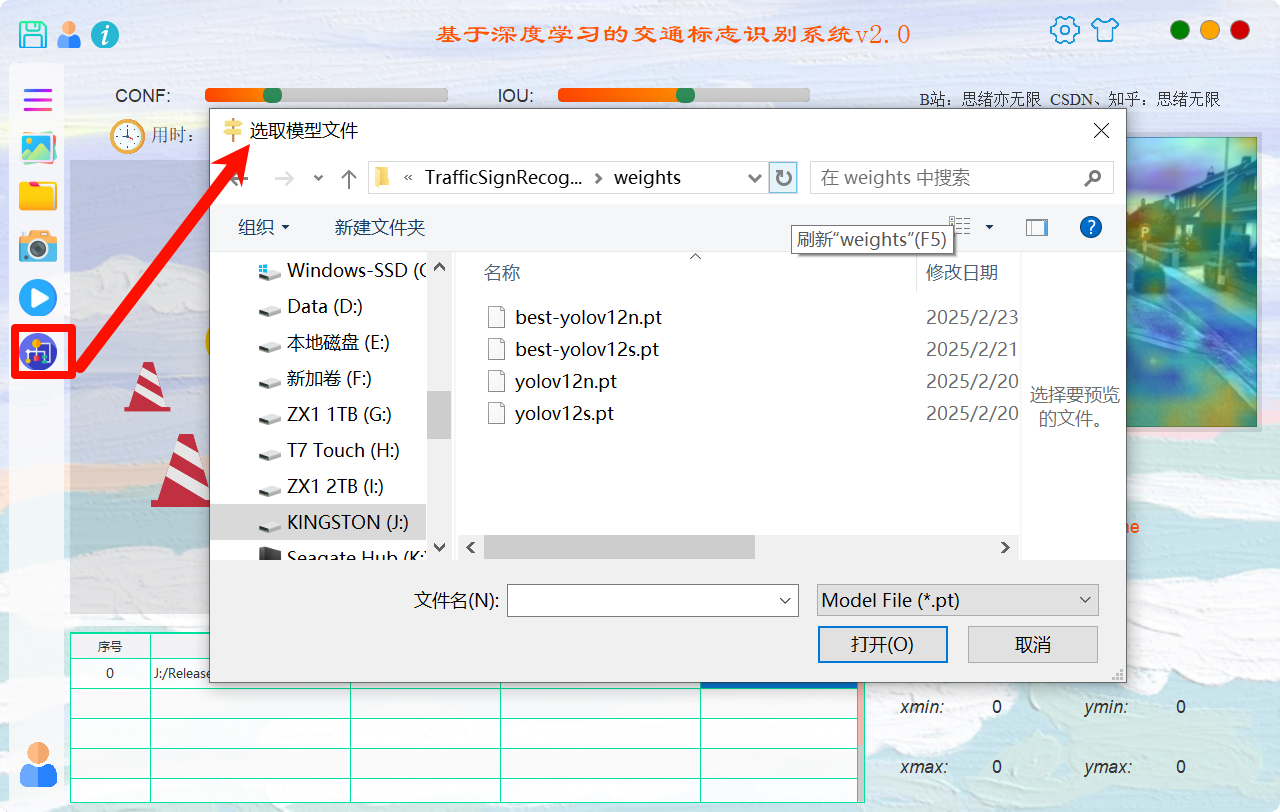Viewport: 1280px width, 812px height.
Task: Adjust the IOU threshold slider handle
Action: (x=685, y=95)
